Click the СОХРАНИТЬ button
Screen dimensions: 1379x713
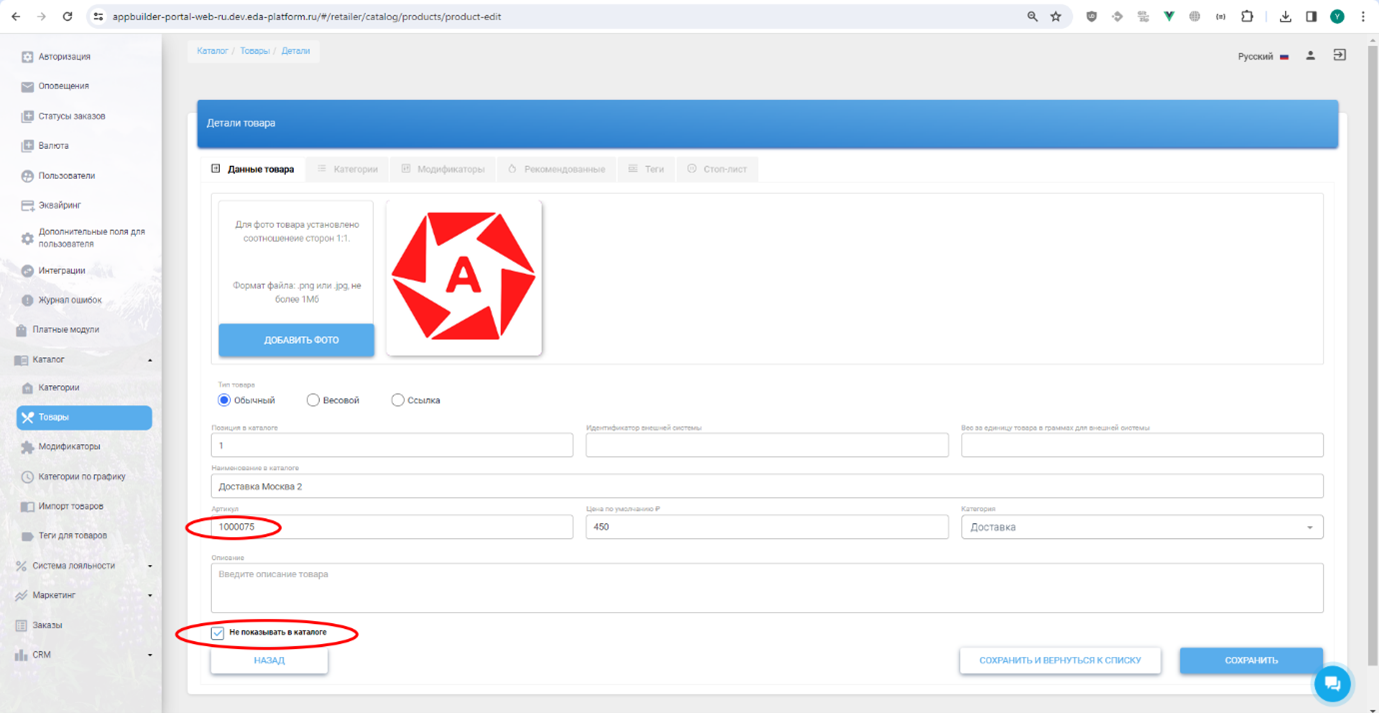pos(1251,660)
